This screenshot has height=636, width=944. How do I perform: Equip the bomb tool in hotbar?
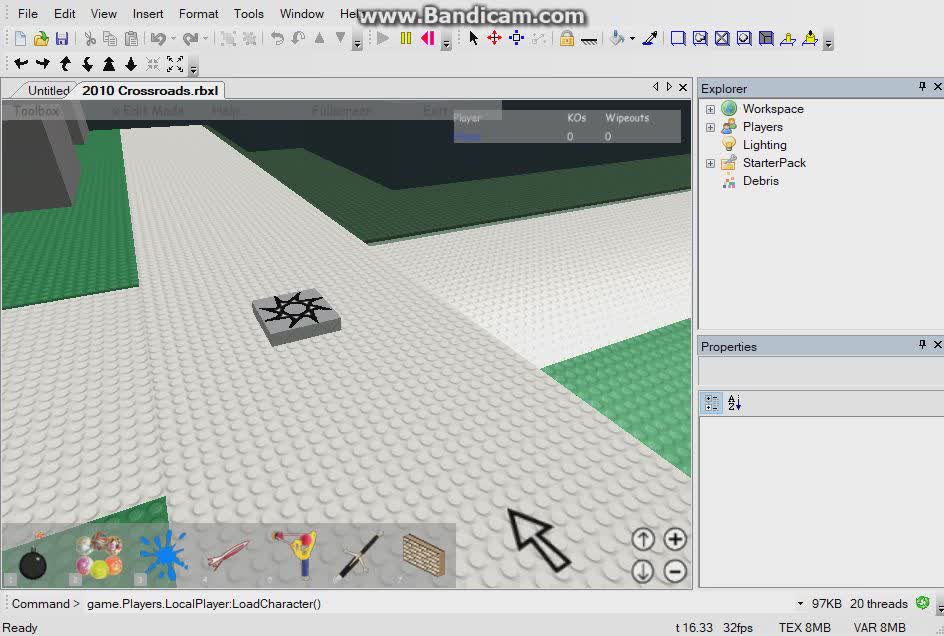(x=33, y=556)
